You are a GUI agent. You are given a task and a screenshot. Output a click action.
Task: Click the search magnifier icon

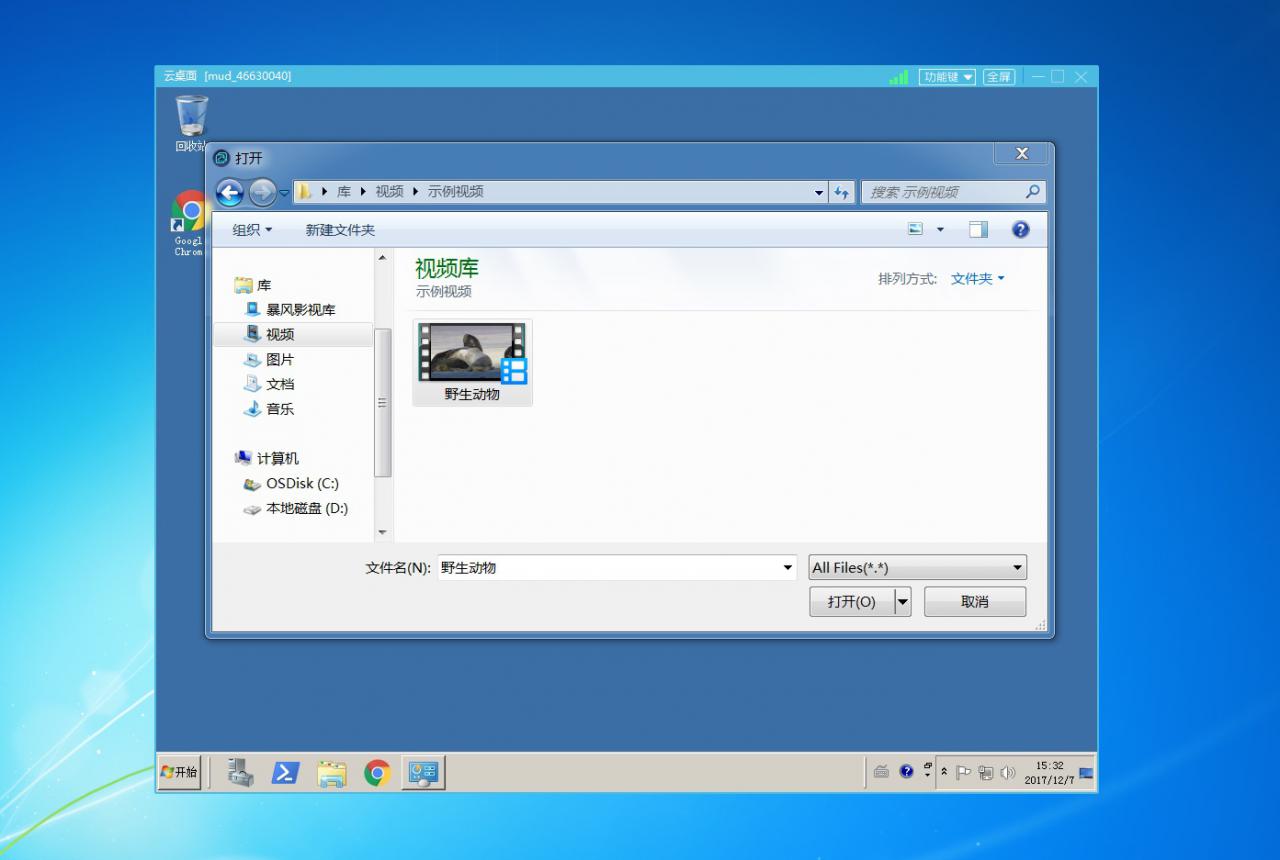coord(1033,192)
